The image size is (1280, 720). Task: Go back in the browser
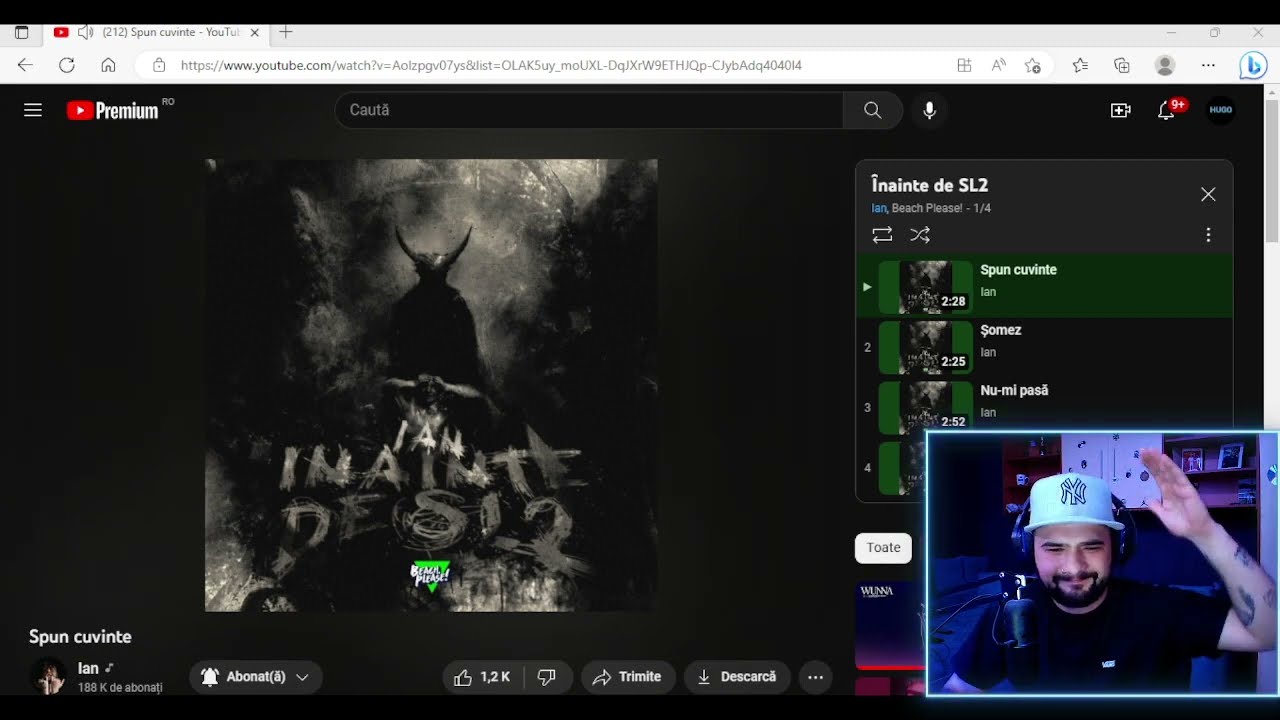(x=25, y=65)
